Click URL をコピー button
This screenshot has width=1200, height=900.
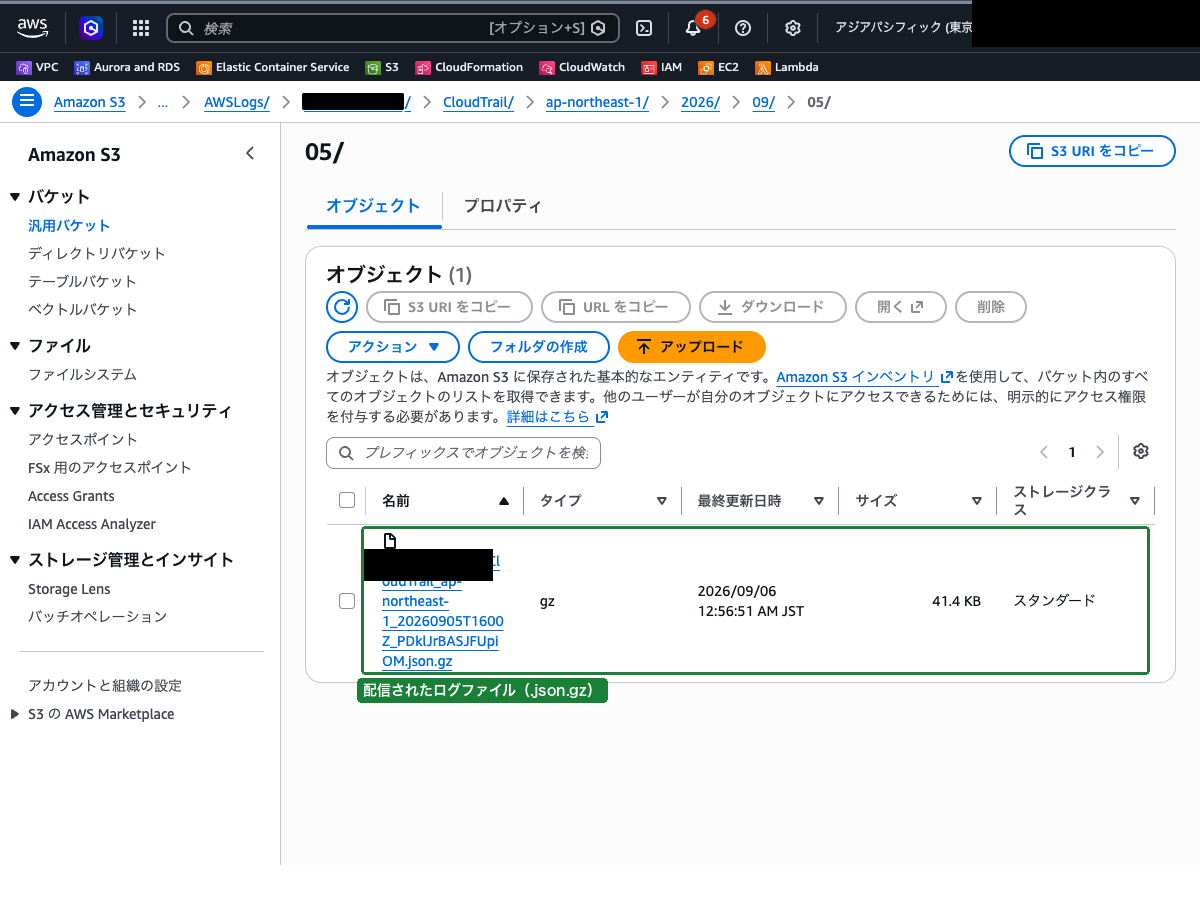(616, 307)
